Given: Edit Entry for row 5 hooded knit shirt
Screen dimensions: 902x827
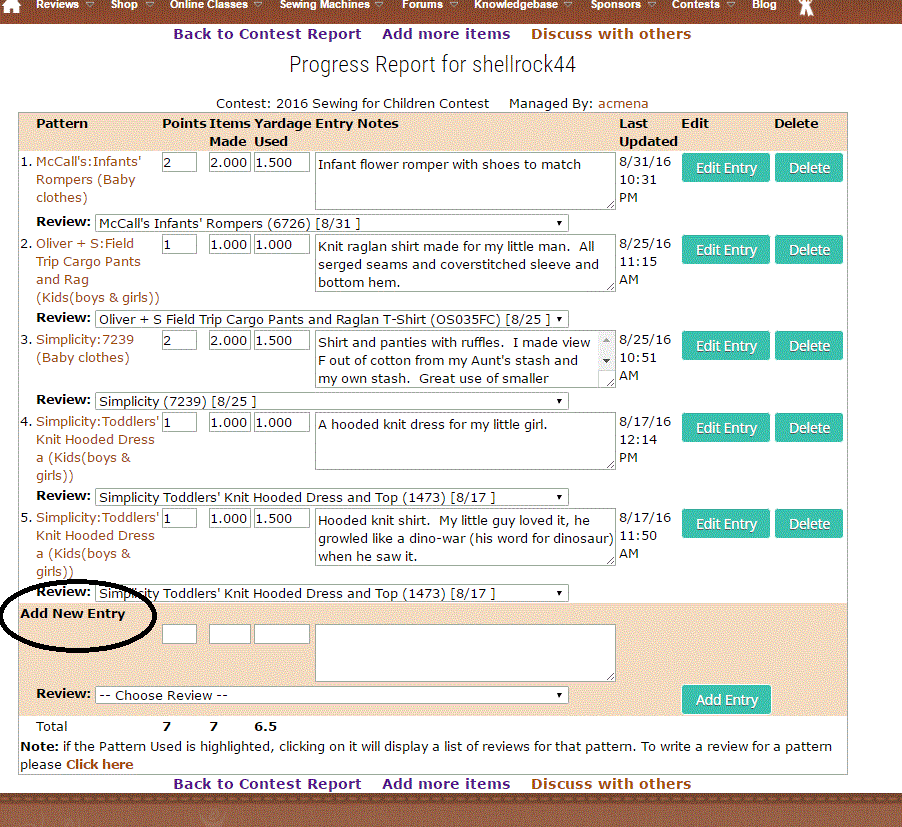Looking at the screenshot, I should point(726,524).
